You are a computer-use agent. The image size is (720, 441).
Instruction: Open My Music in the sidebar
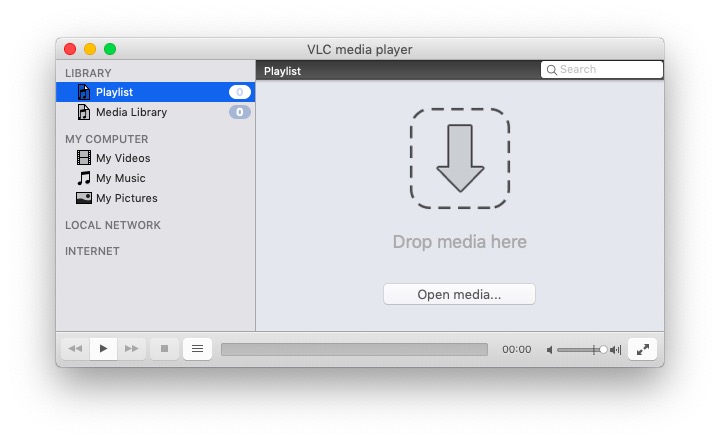(x=156, y=178)
